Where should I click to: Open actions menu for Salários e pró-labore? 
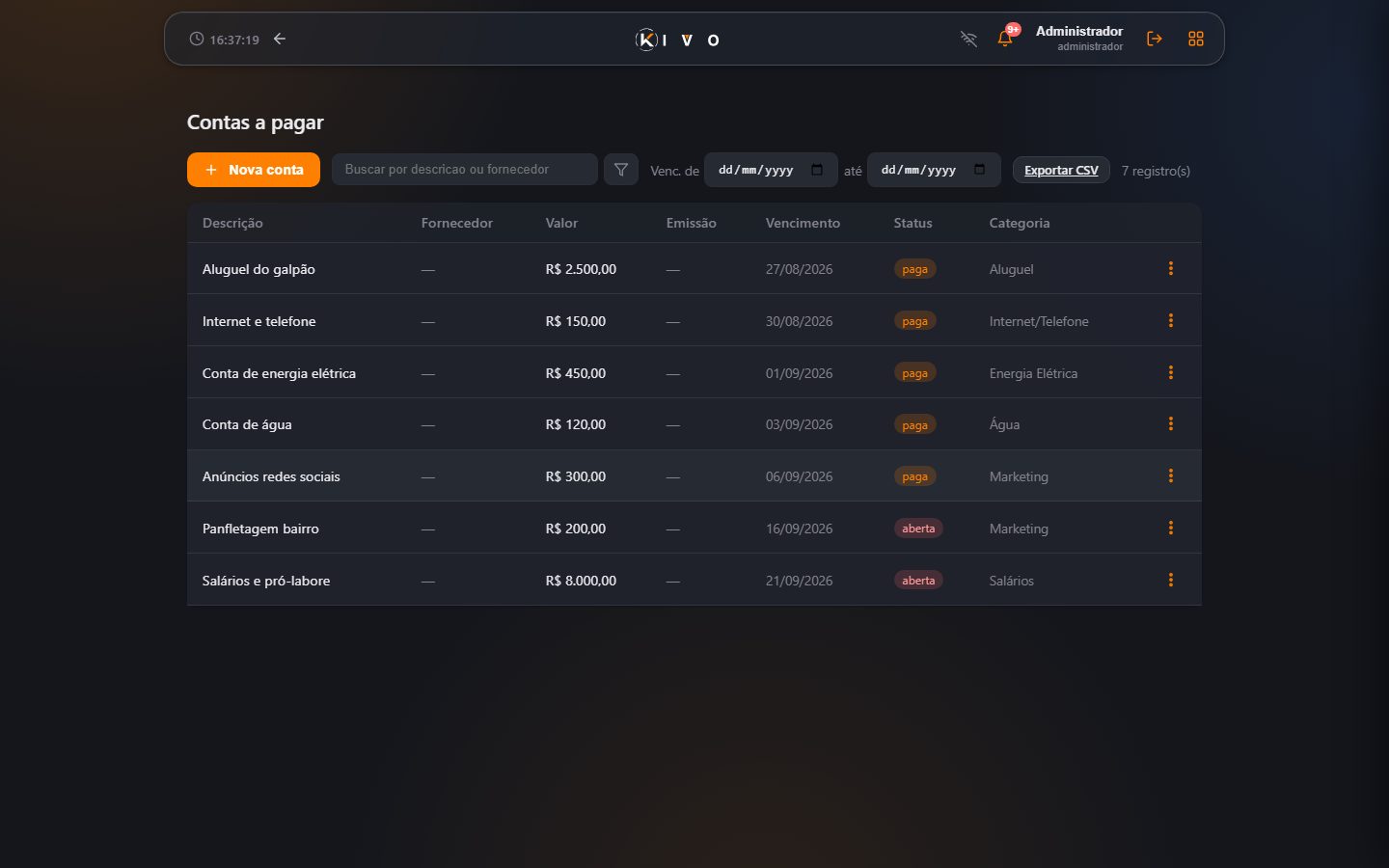coord(1171,580)
